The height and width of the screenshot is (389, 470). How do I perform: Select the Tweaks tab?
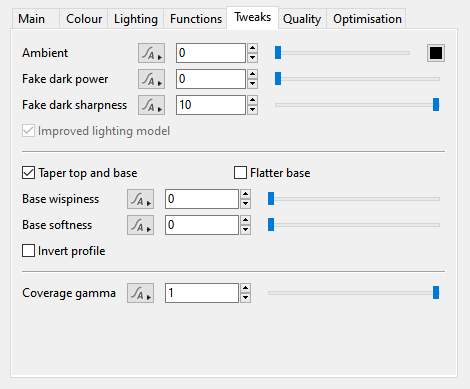point(253,17)
